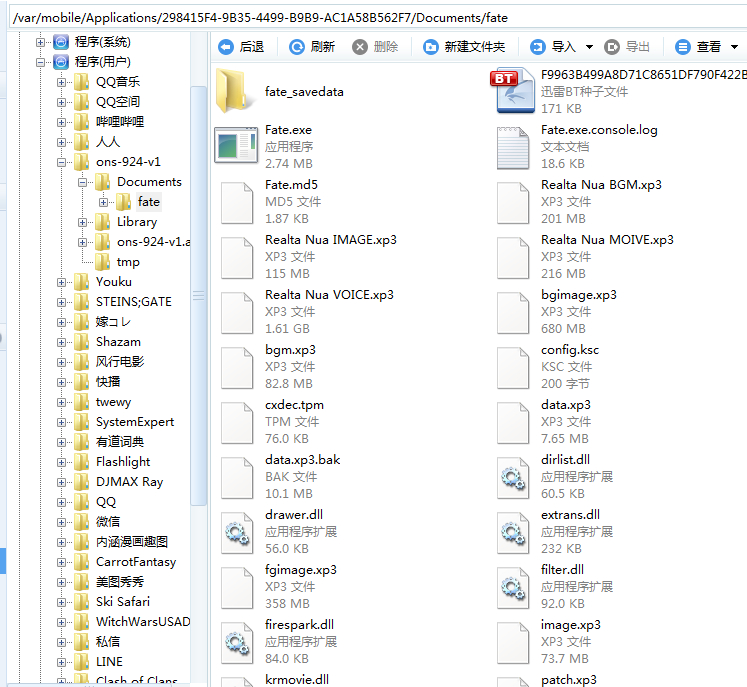Expand the fate tree node

pyautogui.click(x=103, y=202)
